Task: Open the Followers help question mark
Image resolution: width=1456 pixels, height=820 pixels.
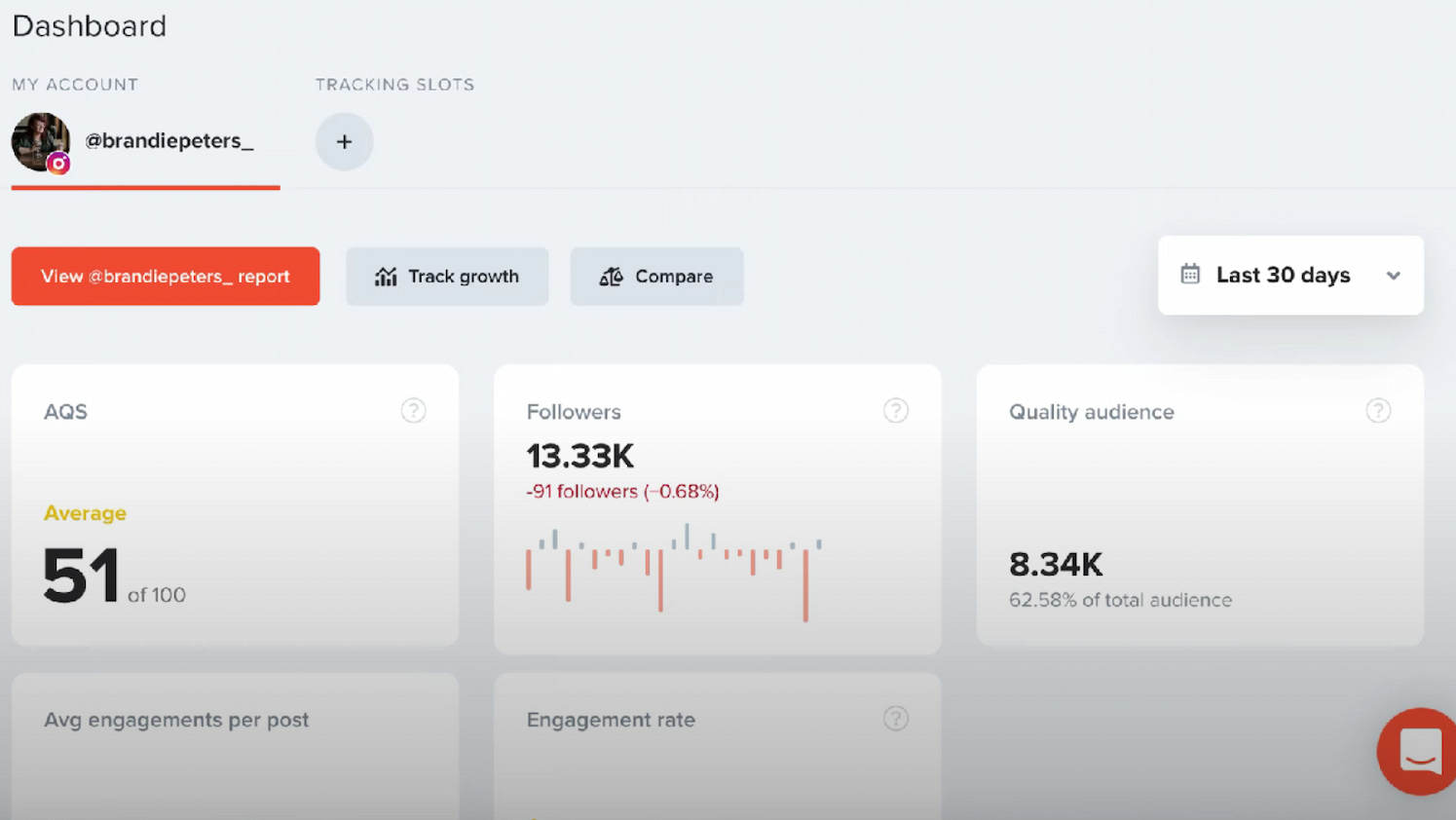Action: [896, 410]
